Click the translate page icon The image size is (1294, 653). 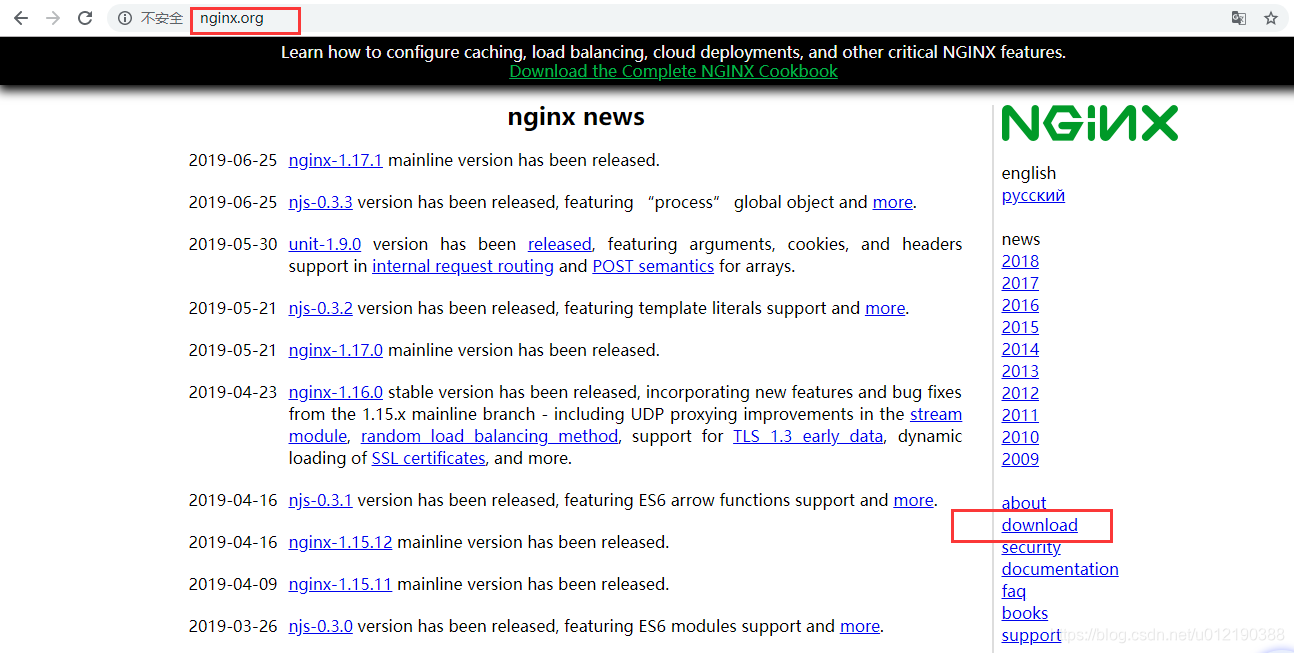1239,18
